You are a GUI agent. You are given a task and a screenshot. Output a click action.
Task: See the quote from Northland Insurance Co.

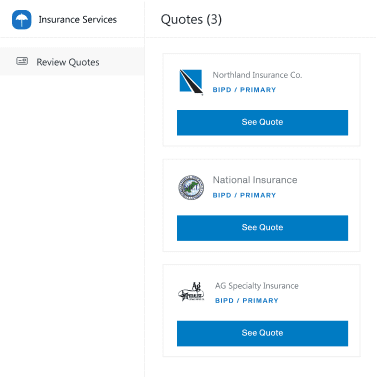point(262,123)
